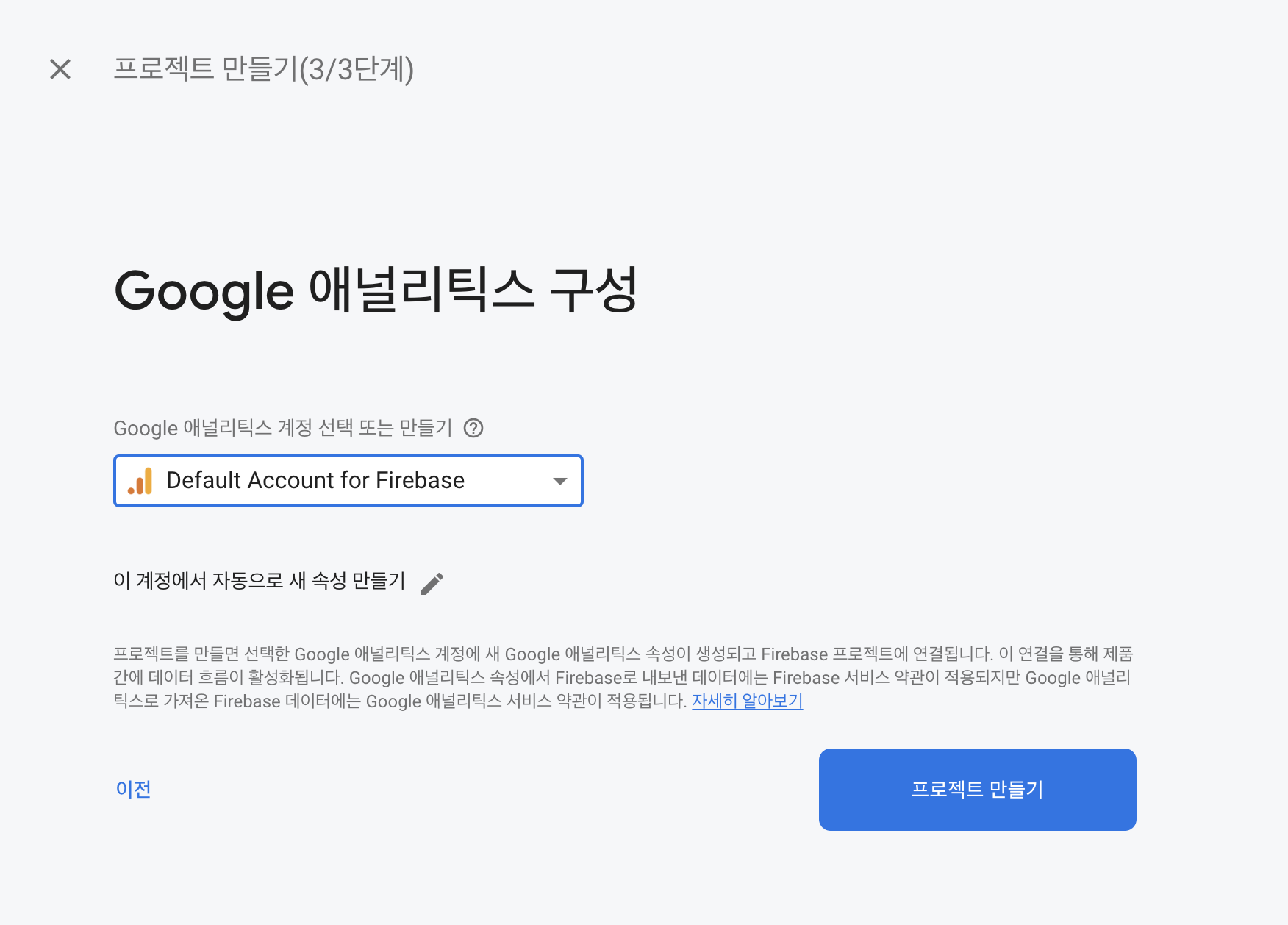This screenshot has height=925, width=1288.
Task: Open the Default Account for Firebase dropdown
Action: (348, 481)
